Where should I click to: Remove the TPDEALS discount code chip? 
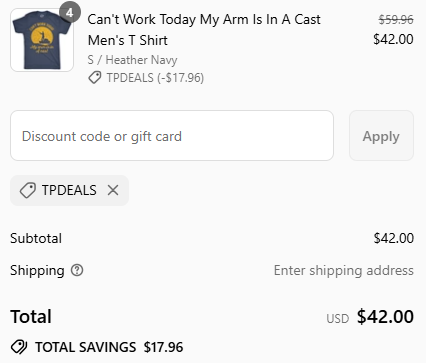point(113,190)
